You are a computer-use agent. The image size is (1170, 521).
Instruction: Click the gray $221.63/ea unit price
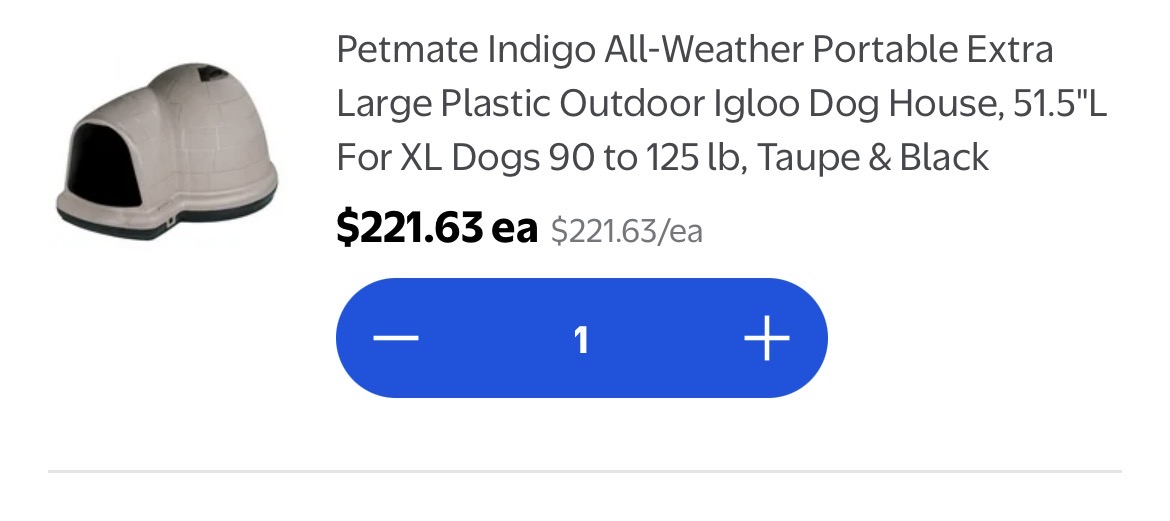tap(627, 232)
